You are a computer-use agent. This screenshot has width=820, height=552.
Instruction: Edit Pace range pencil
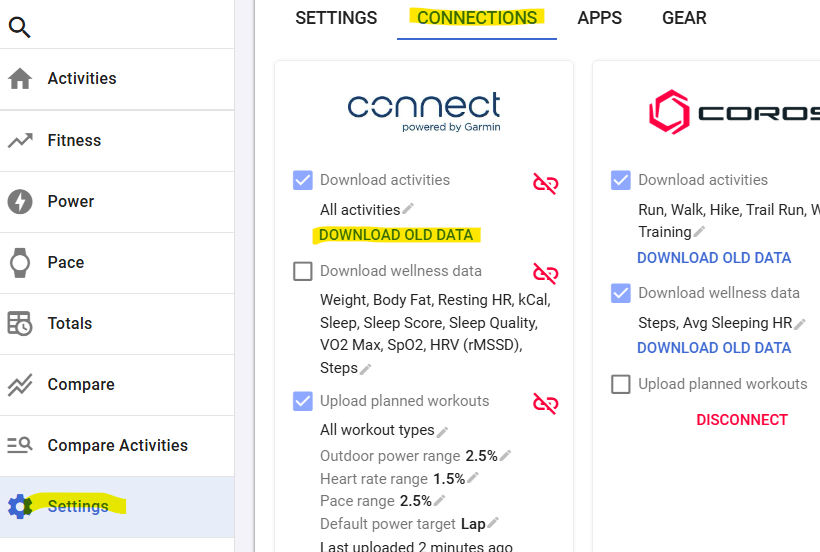[x=439, y=500]
